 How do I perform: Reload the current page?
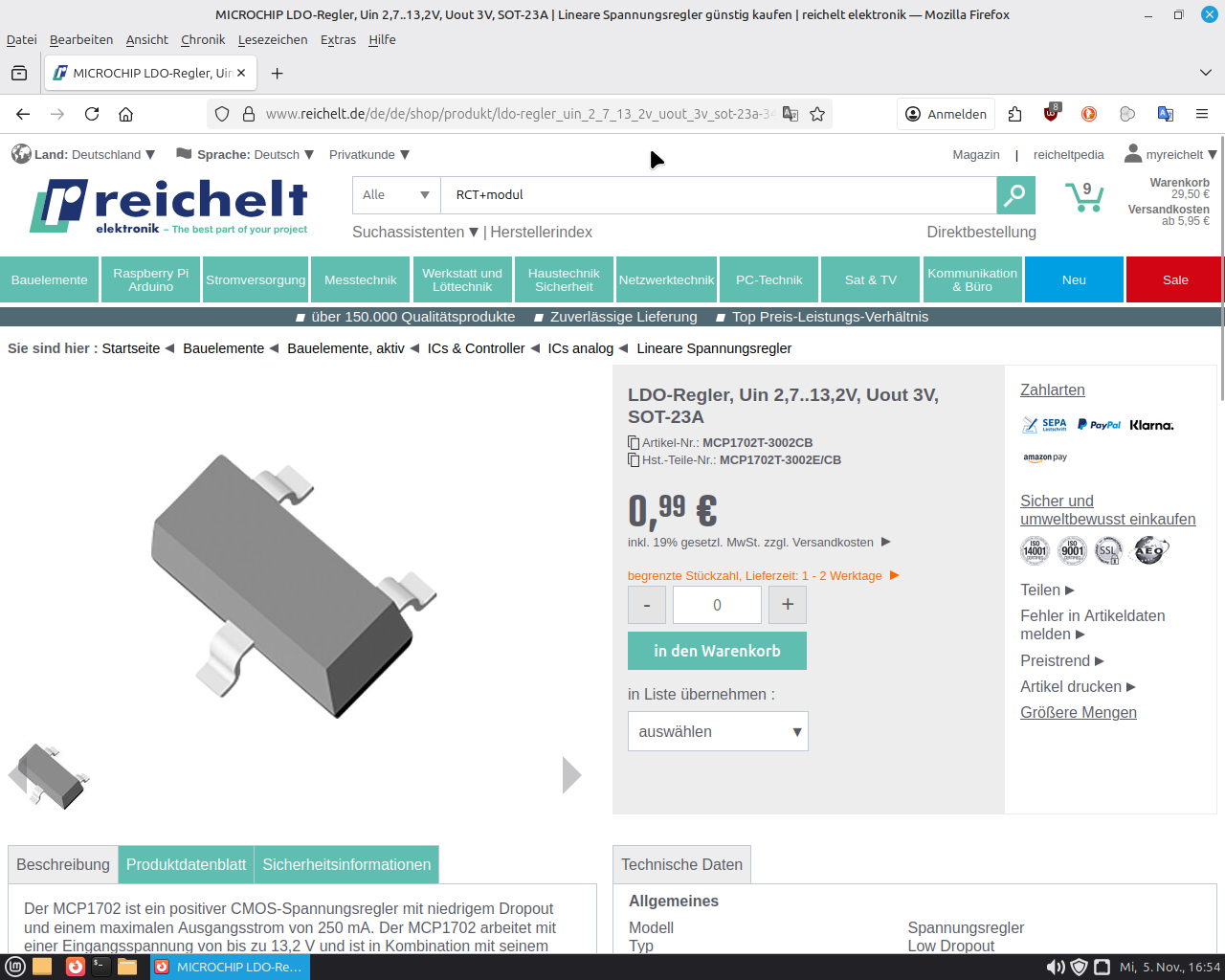click(92, 114)
